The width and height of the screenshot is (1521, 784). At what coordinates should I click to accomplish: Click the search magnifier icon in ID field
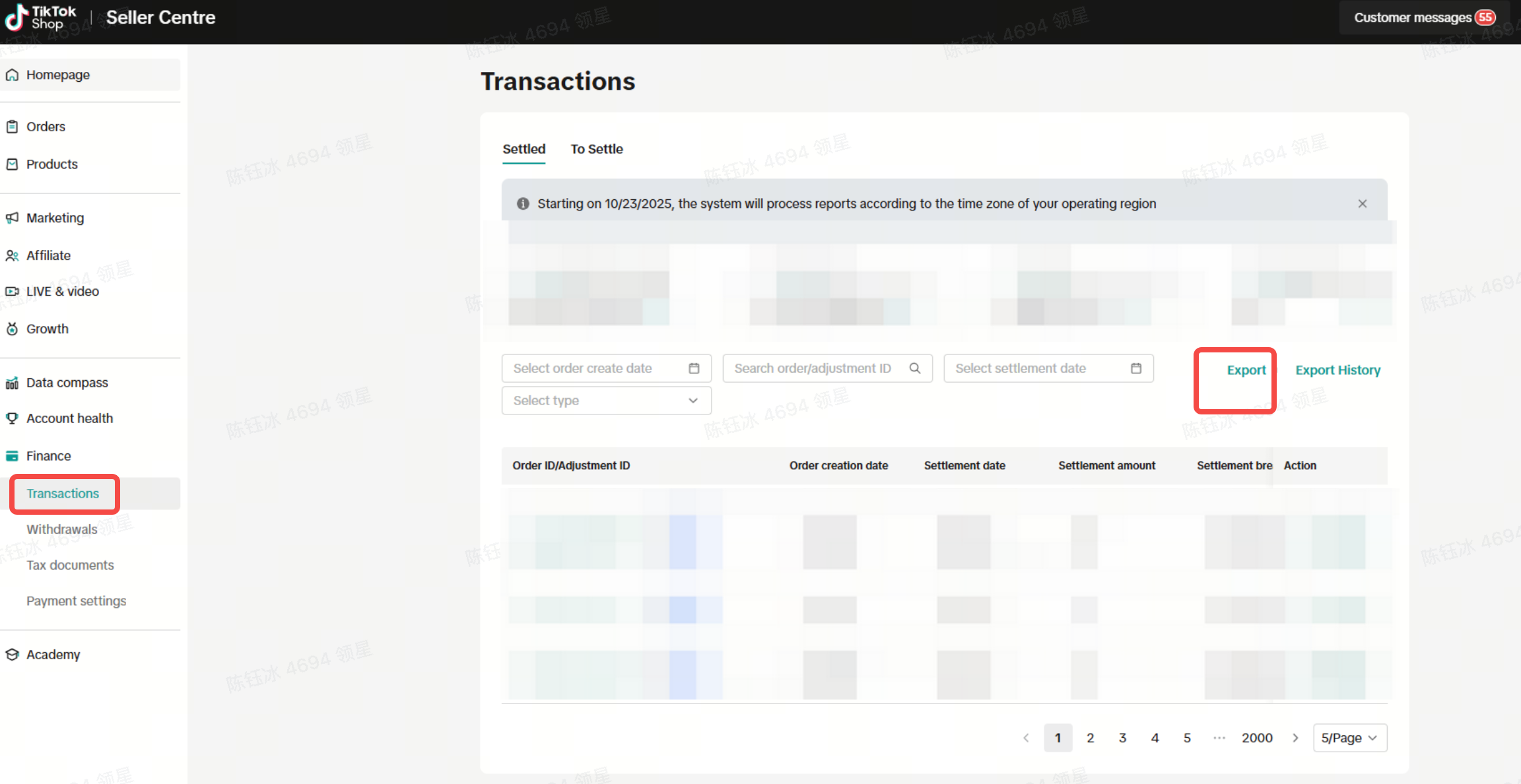tap(915, 368)
